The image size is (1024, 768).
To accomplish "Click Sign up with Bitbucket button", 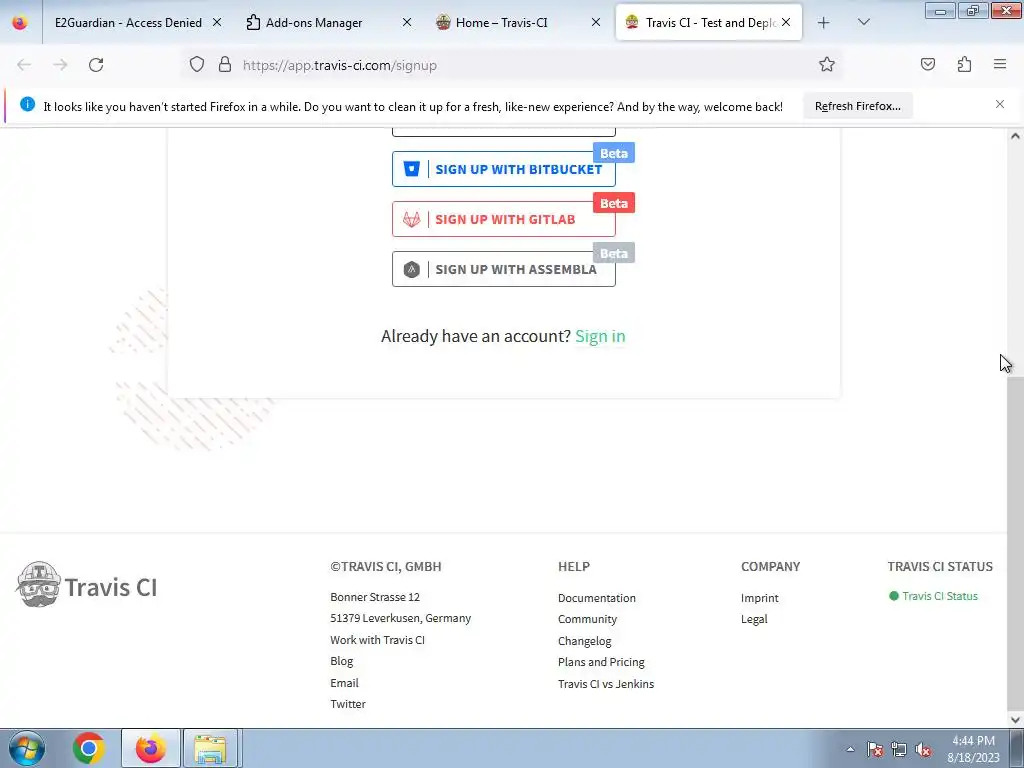I will click(504, 169).
